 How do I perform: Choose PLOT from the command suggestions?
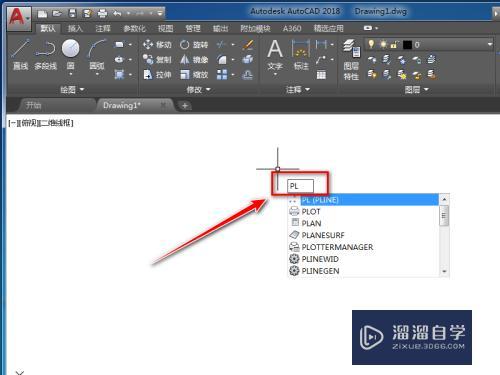(364, 212)
